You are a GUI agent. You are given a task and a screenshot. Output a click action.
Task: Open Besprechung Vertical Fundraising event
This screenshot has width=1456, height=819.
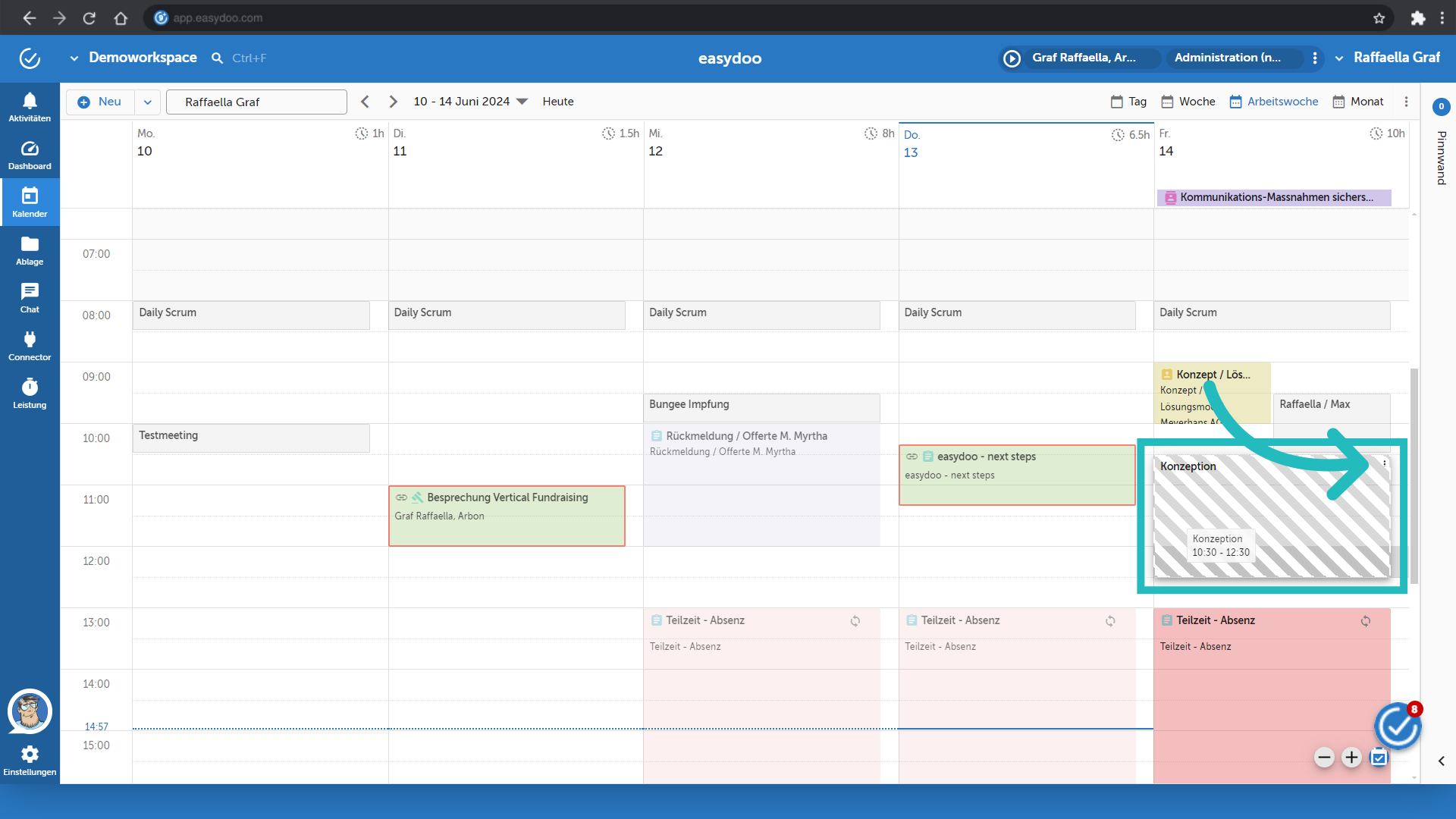click(507, 516)
